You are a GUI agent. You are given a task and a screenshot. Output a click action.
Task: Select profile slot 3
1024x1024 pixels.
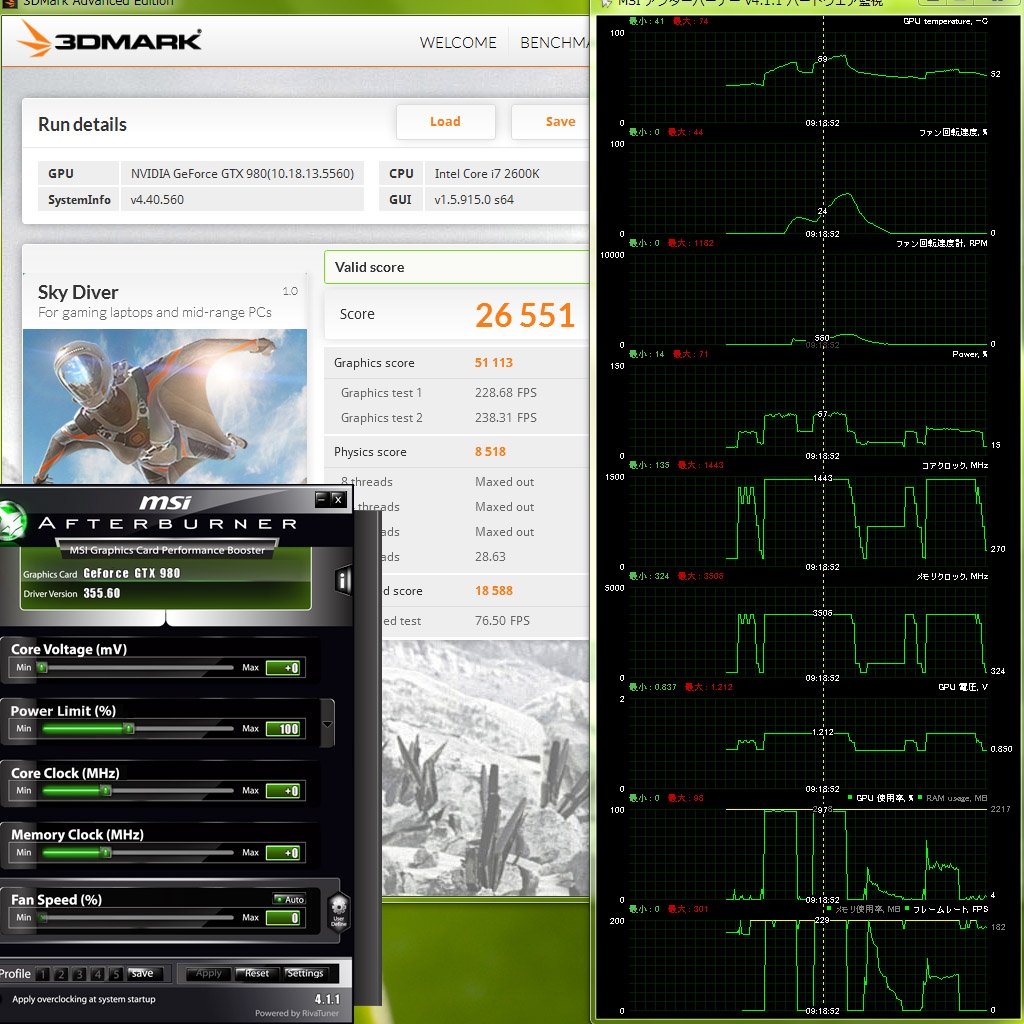(79, 974)
